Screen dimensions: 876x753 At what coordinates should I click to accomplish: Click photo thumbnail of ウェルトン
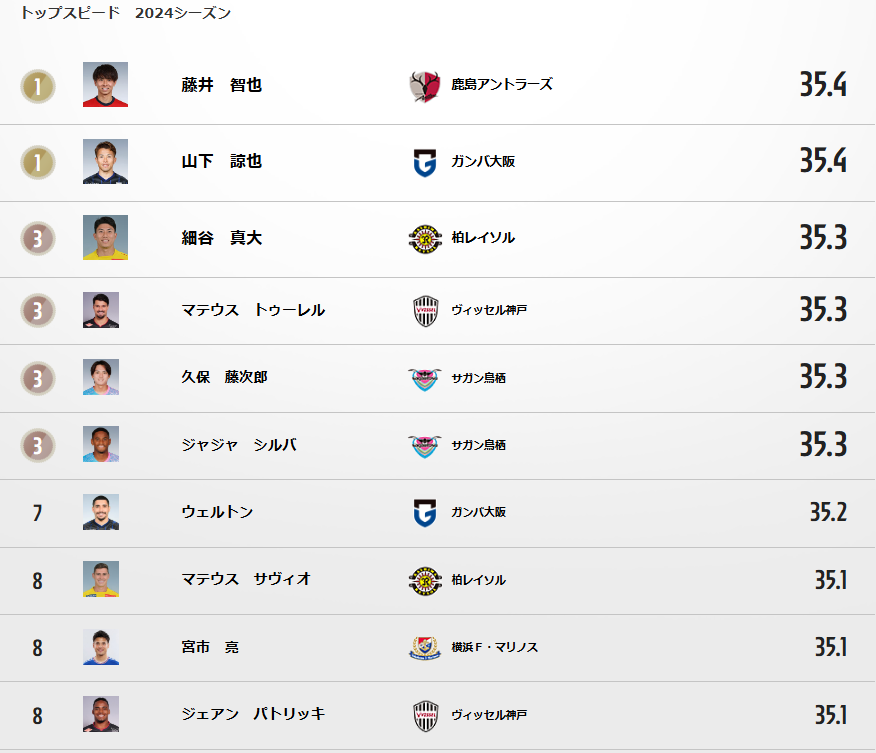click(101, 512)
